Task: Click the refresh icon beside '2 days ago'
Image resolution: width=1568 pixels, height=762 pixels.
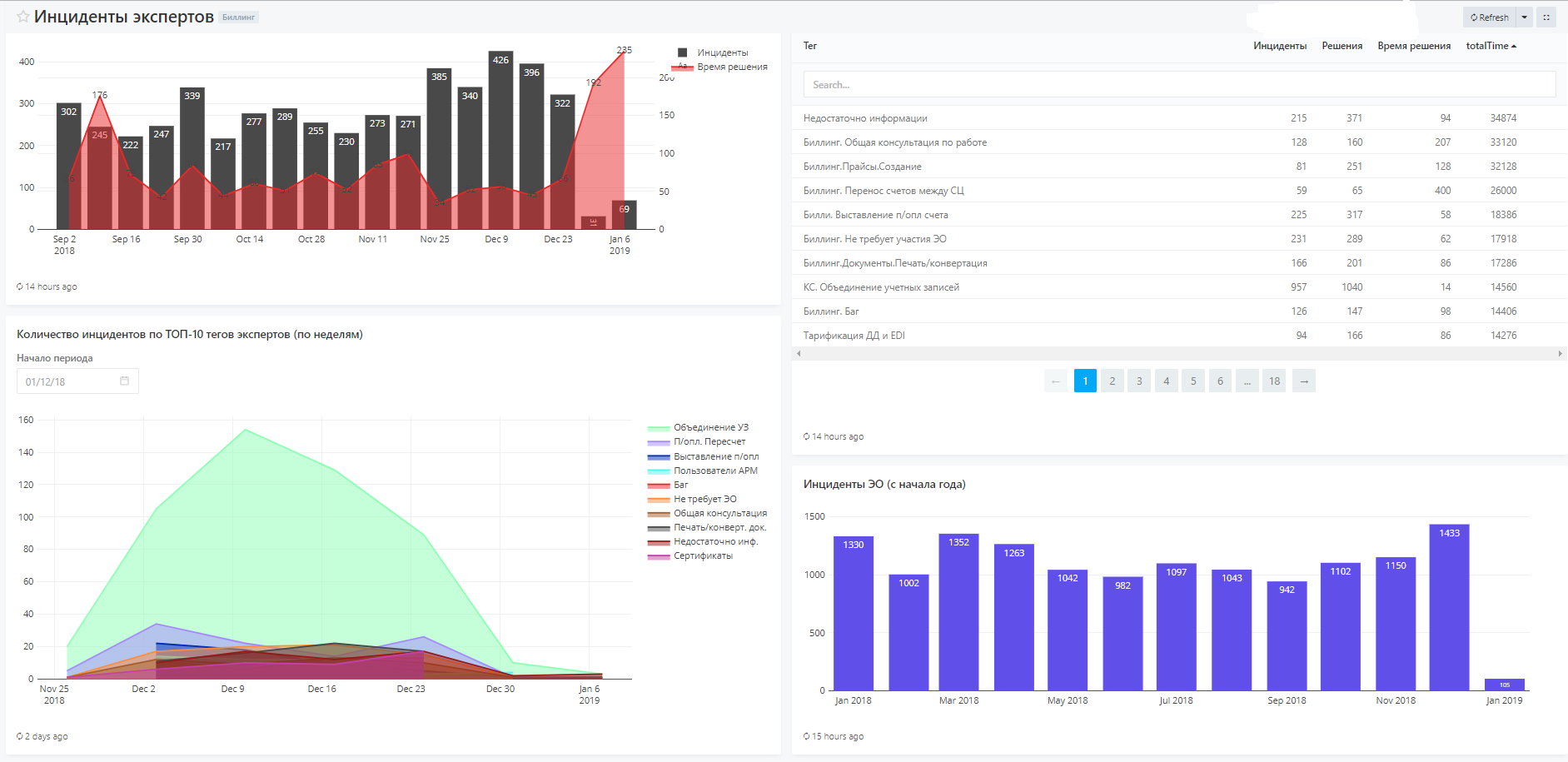Action: point(20,736)
